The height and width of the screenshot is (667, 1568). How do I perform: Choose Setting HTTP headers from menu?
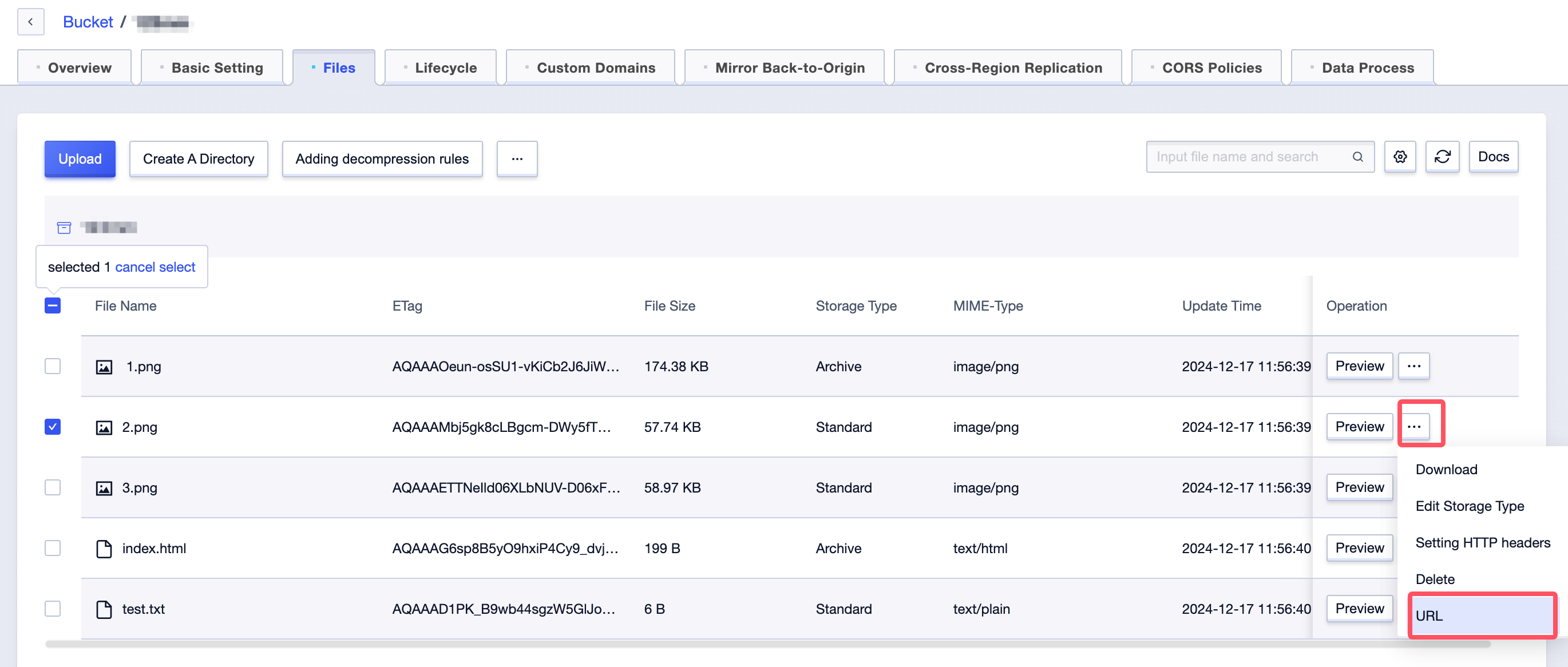[x=1483, y=543]
